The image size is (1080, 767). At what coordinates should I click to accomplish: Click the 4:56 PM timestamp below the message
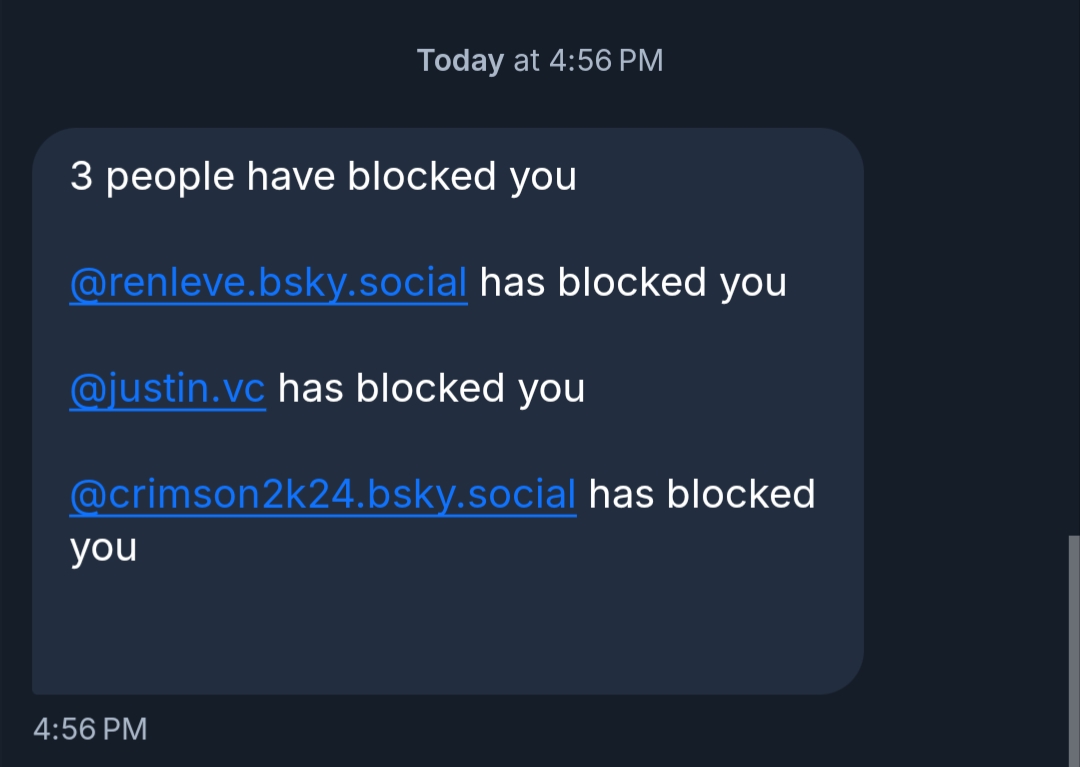click(90, 729)
